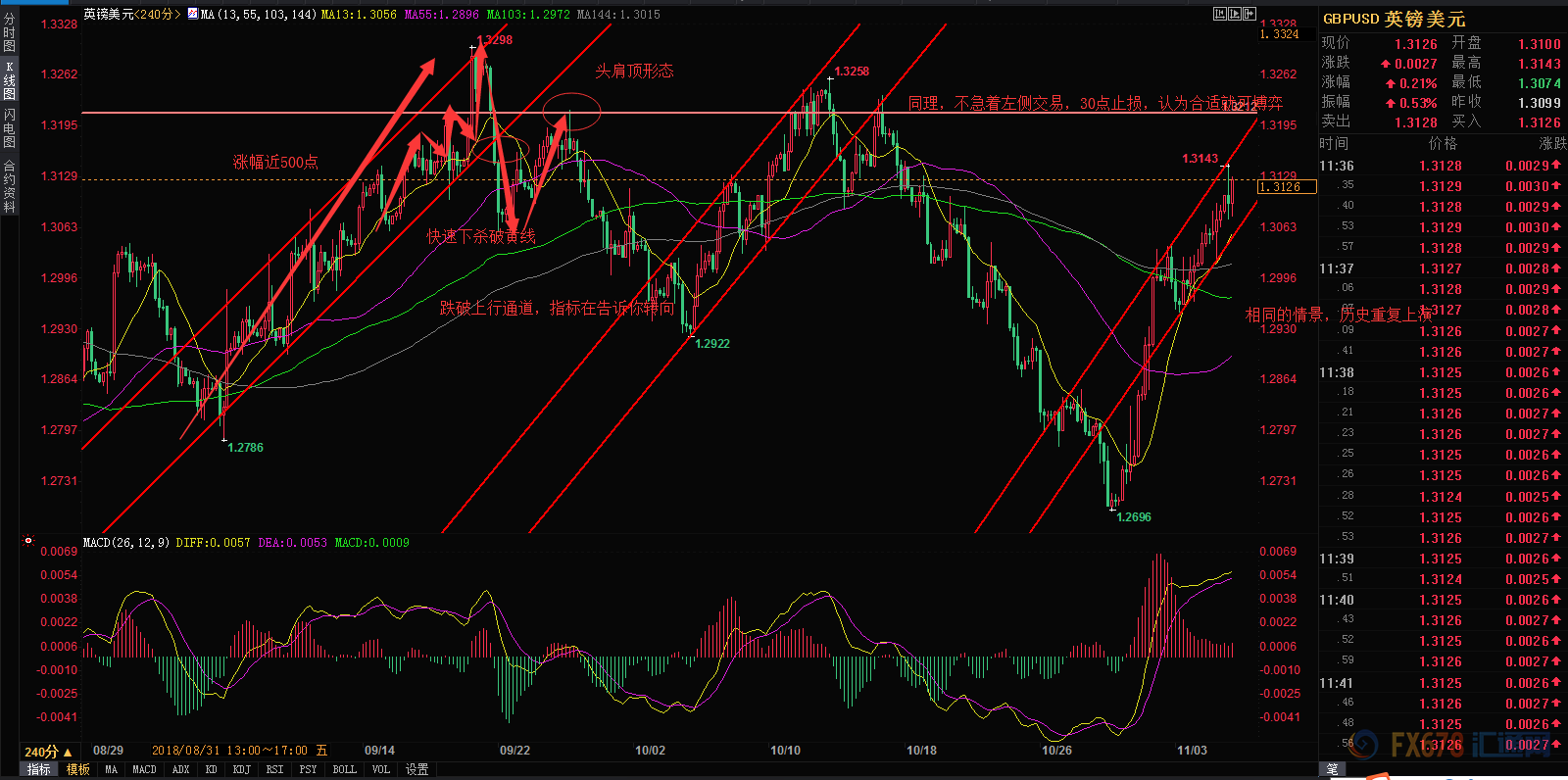The image size is (1568, 780).
Task: Click the 振幅 value 0.53%
Action: [1417, 103]
